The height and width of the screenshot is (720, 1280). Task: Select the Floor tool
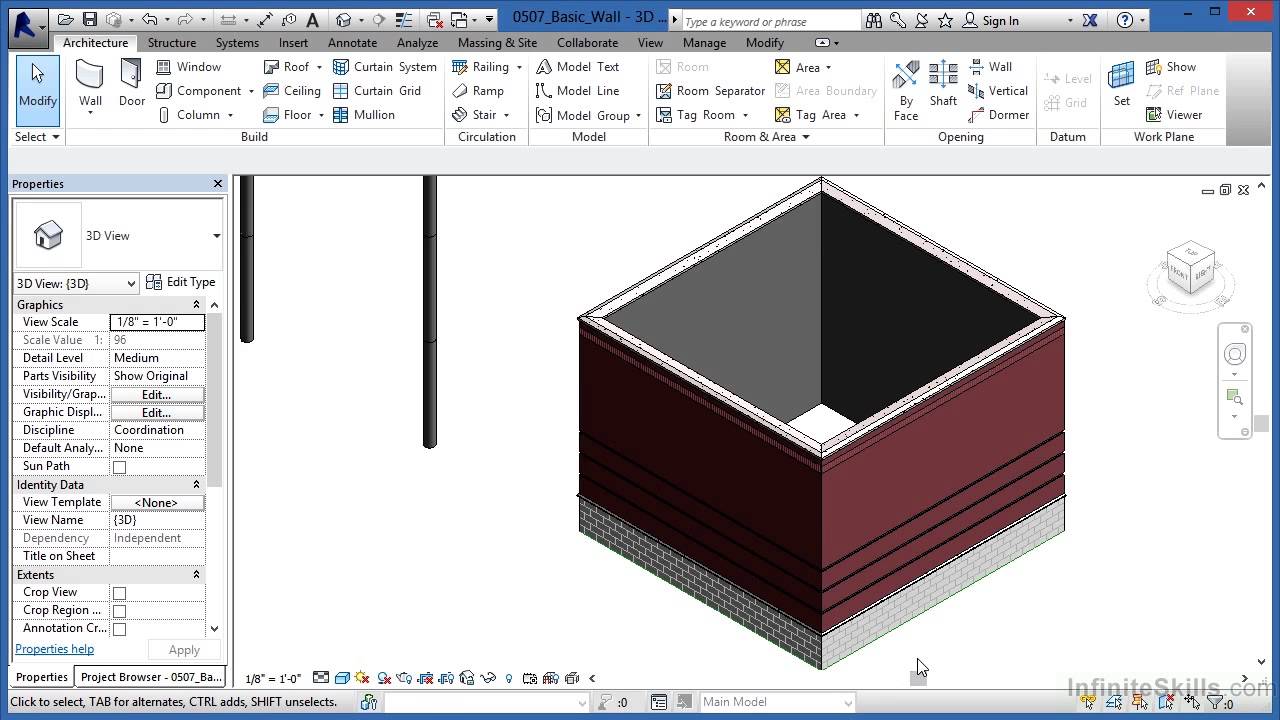[x=288, y=115]
